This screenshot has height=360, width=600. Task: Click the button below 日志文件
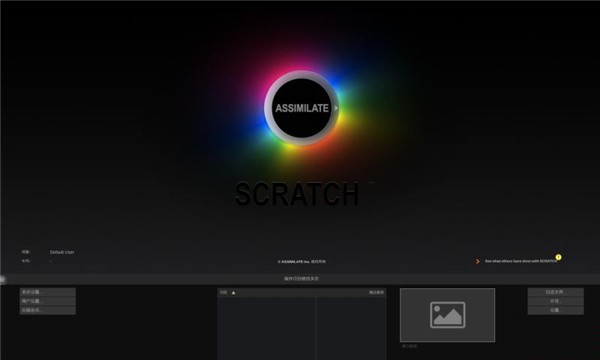coord(556,301)
